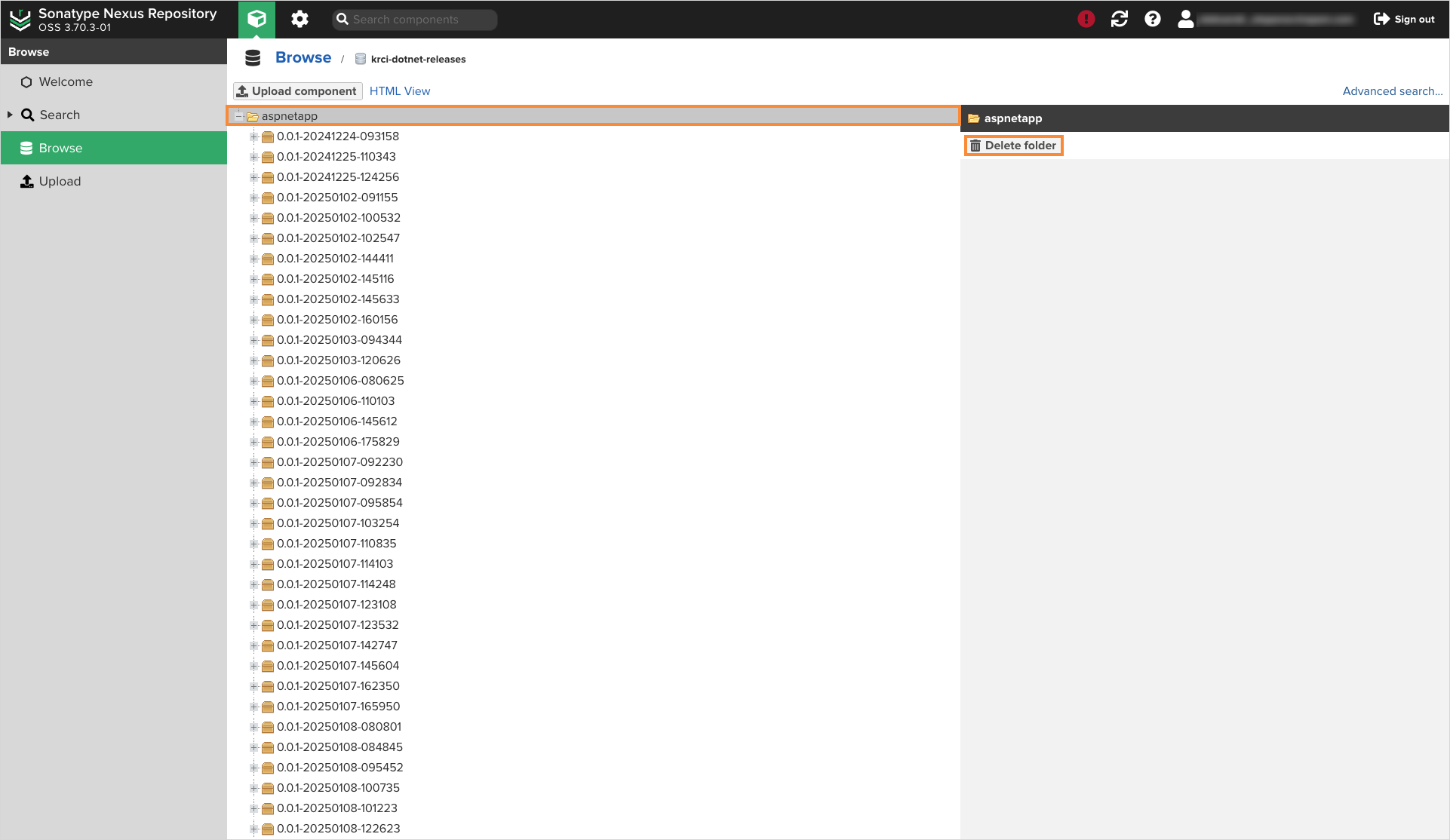Click the Upload cloud icon in sidebar
The height and width of the screenshot is (840, 1450).
pos(26,181)
